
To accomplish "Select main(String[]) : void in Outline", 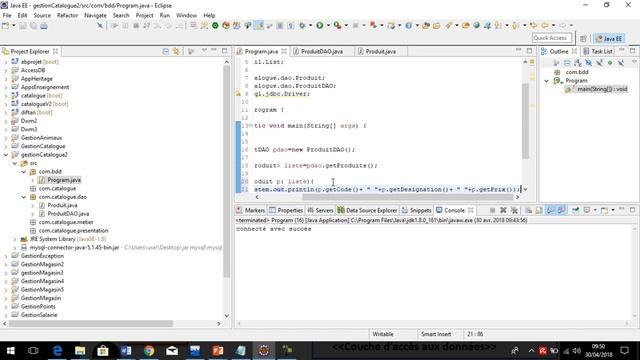I will pyautogui.click(x=602, y=89).
